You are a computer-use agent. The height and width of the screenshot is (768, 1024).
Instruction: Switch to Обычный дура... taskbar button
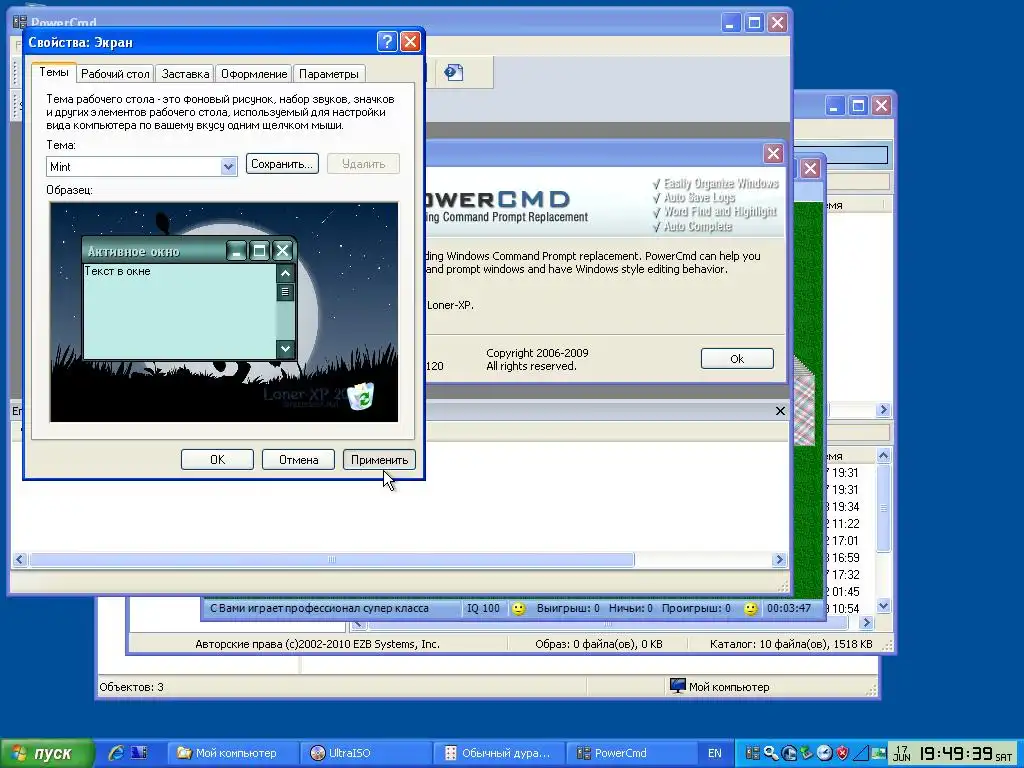[499, 753]
